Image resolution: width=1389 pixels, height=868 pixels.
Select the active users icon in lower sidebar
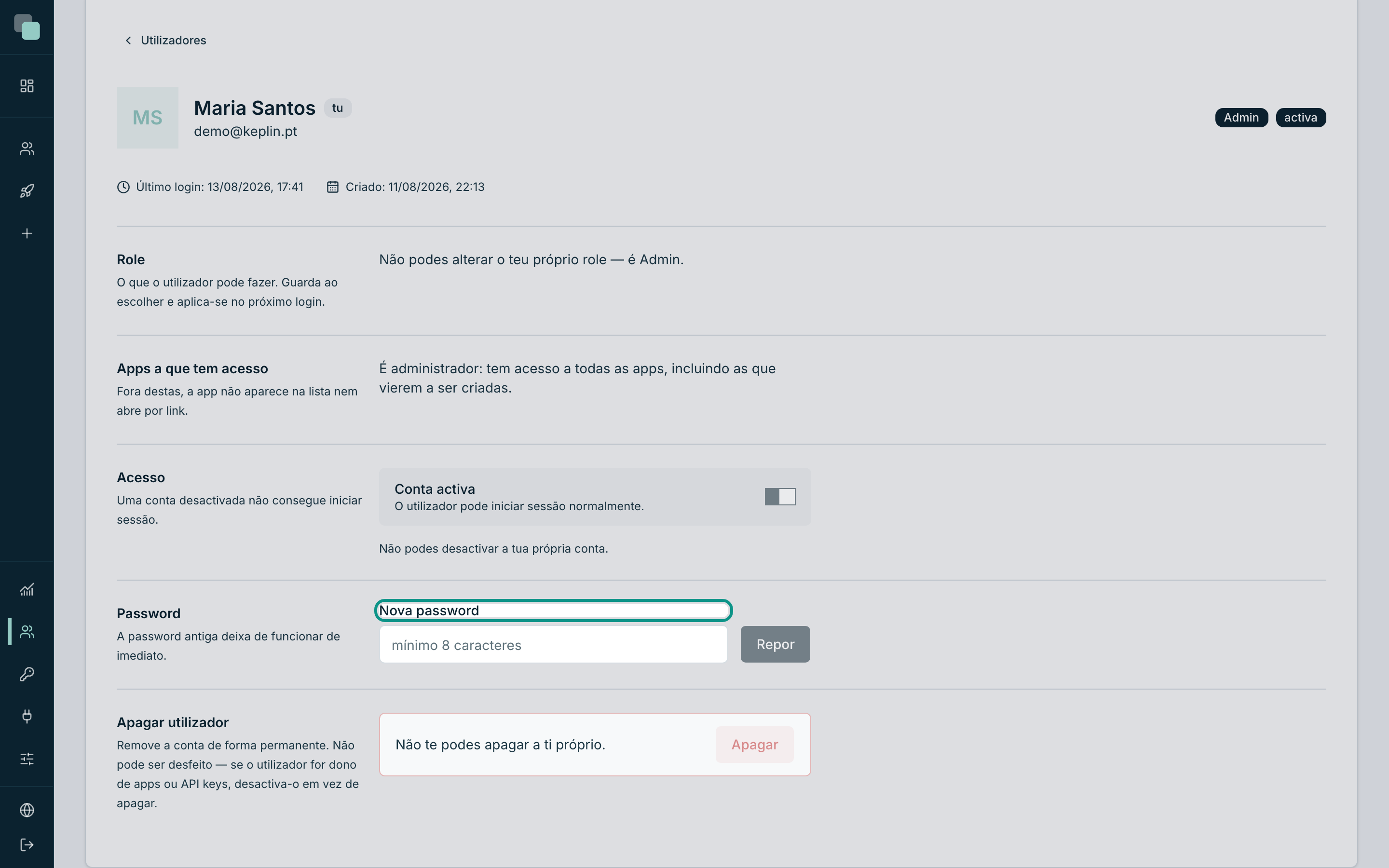pyautogui.click(x=27, y=632)
